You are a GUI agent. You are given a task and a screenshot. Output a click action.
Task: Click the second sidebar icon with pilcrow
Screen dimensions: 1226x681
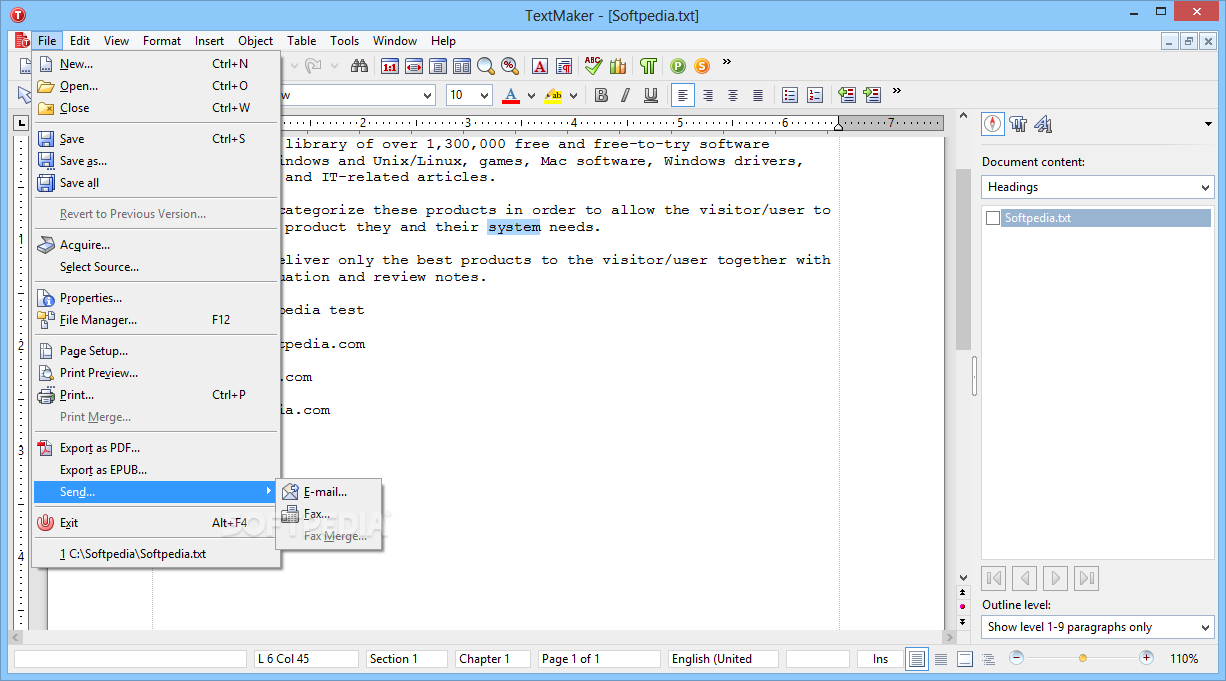[x=1018, y=124]
